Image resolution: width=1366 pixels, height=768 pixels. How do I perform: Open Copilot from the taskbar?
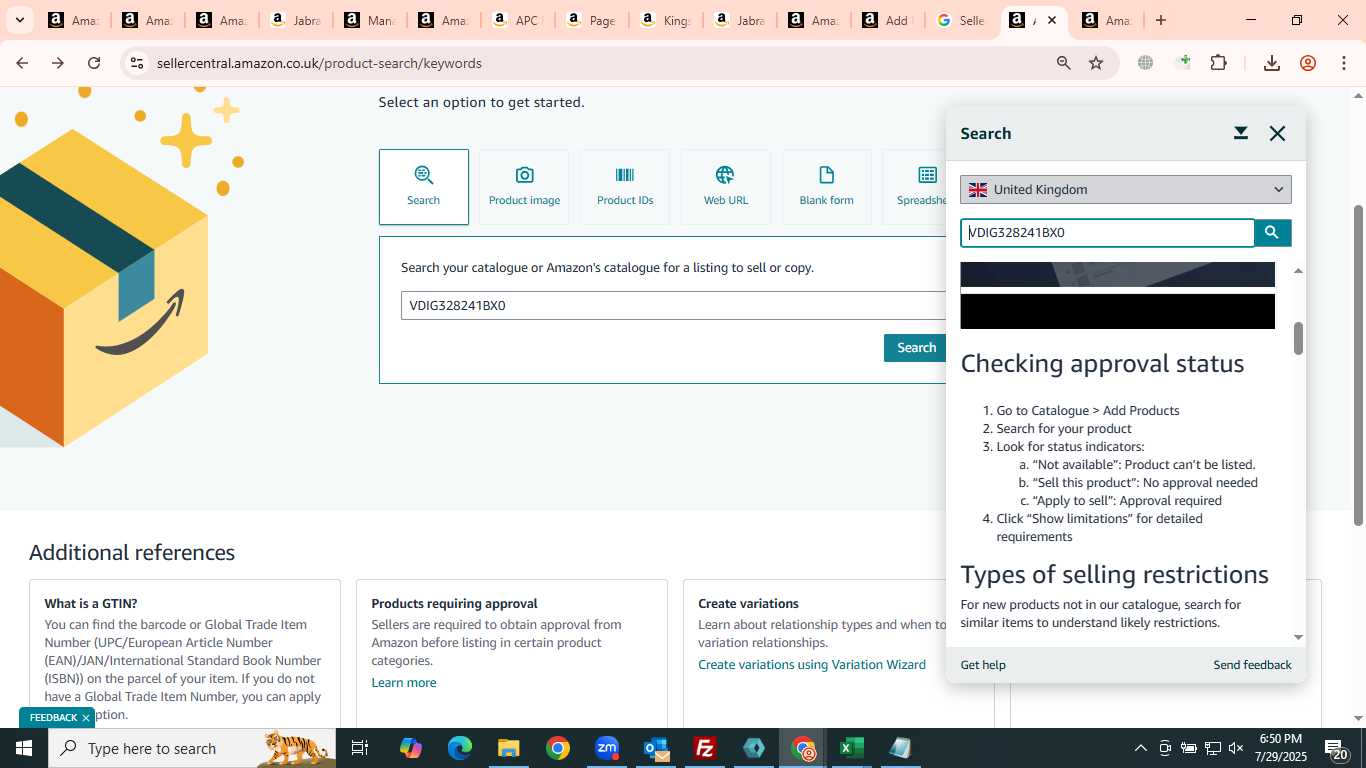411,748
